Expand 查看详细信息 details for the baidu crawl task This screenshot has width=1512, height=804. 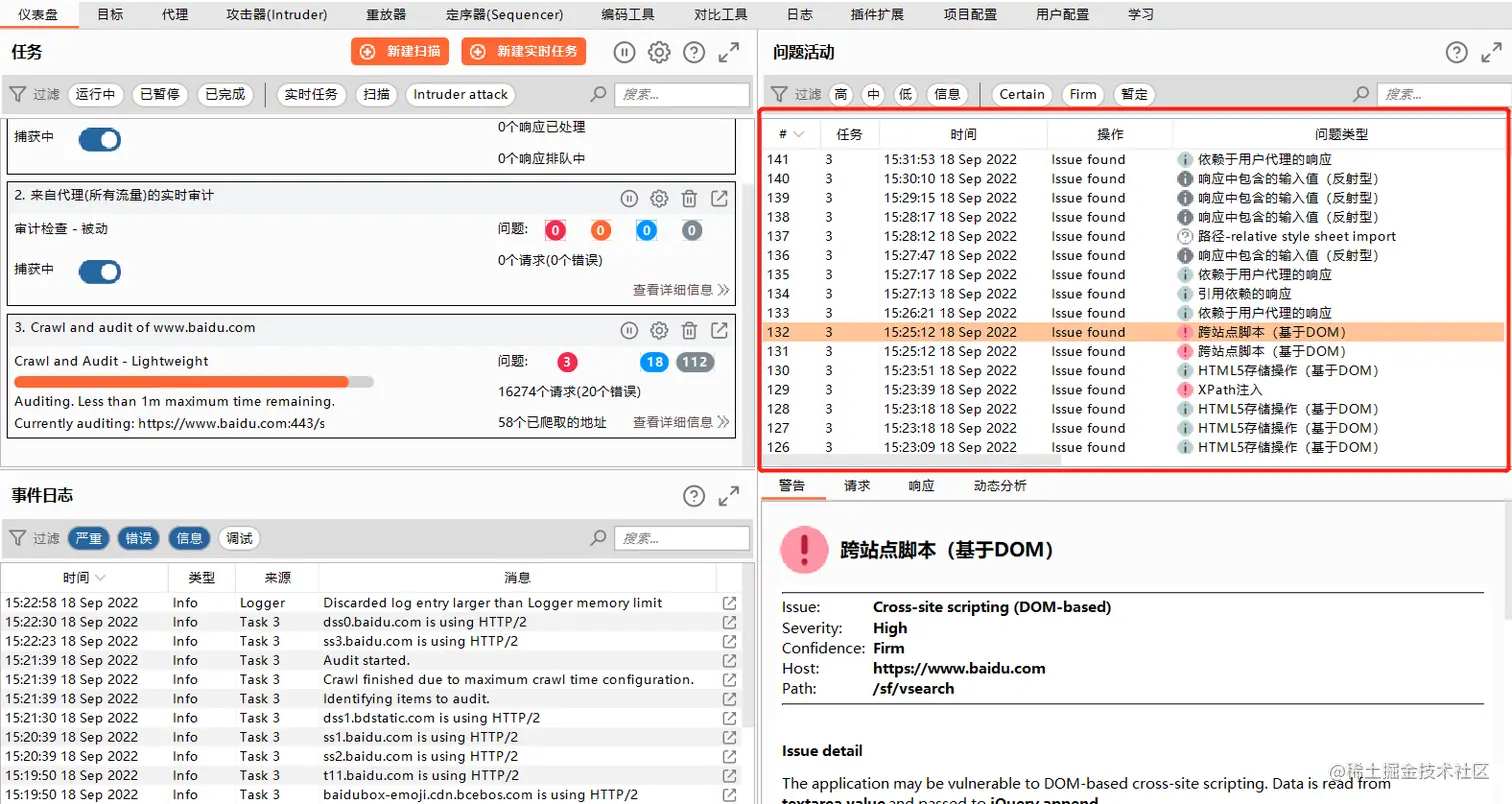tap(680, 422)
